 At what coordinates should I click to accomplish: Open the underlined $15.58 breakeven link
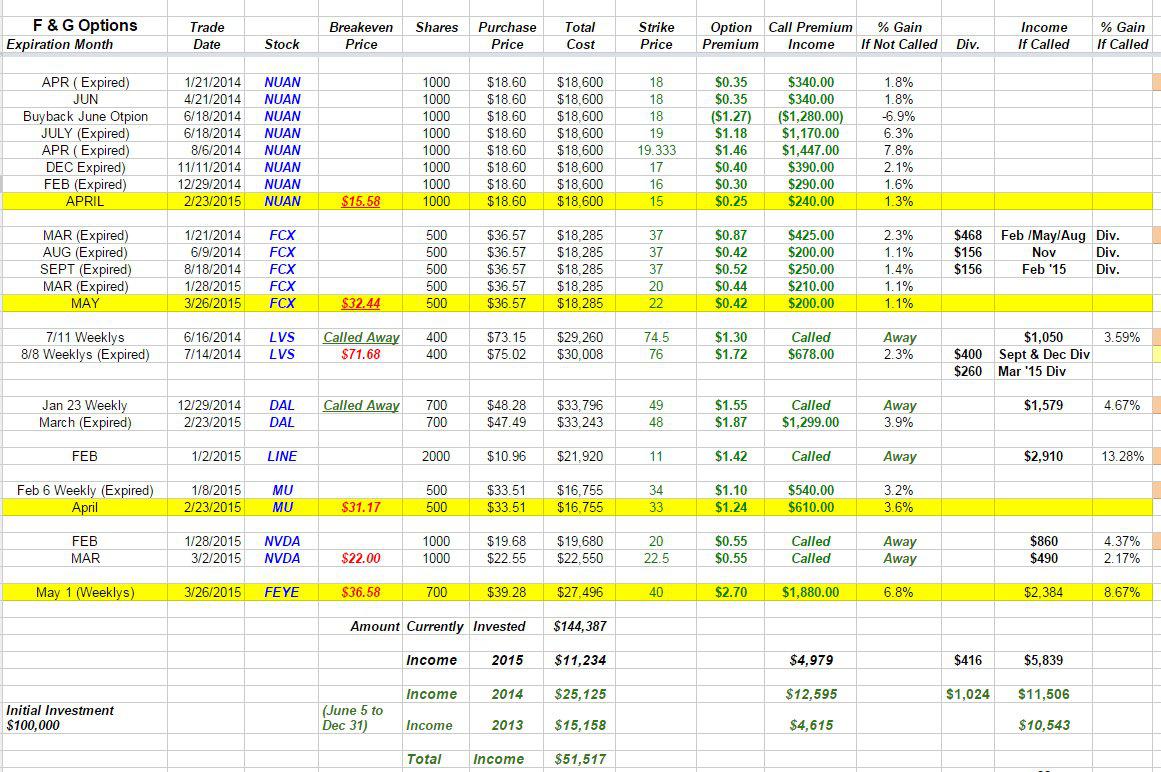click(361, 201)
